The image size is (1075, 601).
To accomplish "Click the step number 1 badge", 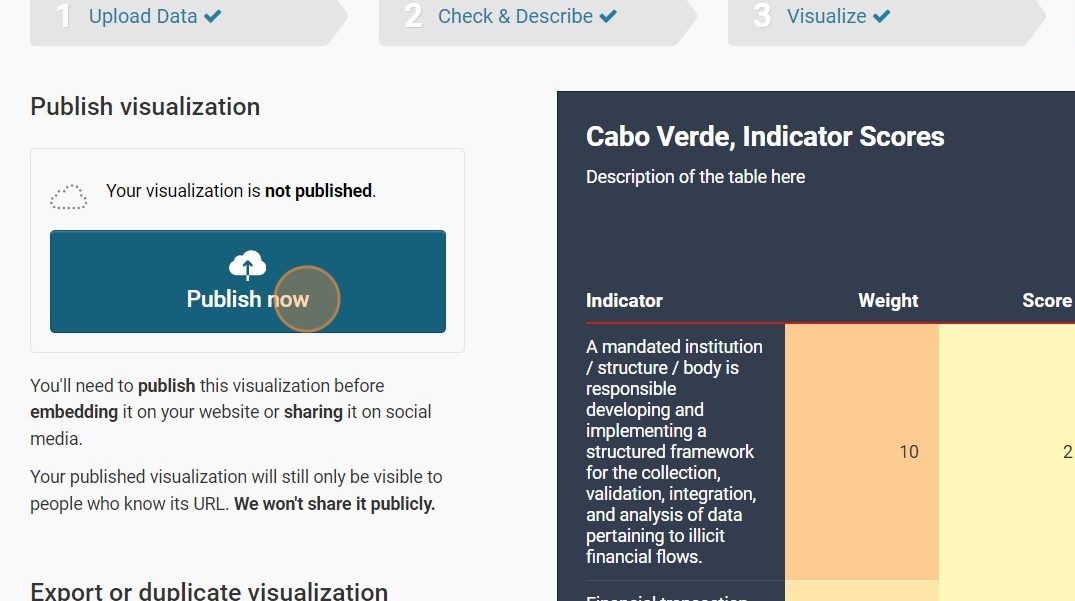I will (64, 16).
